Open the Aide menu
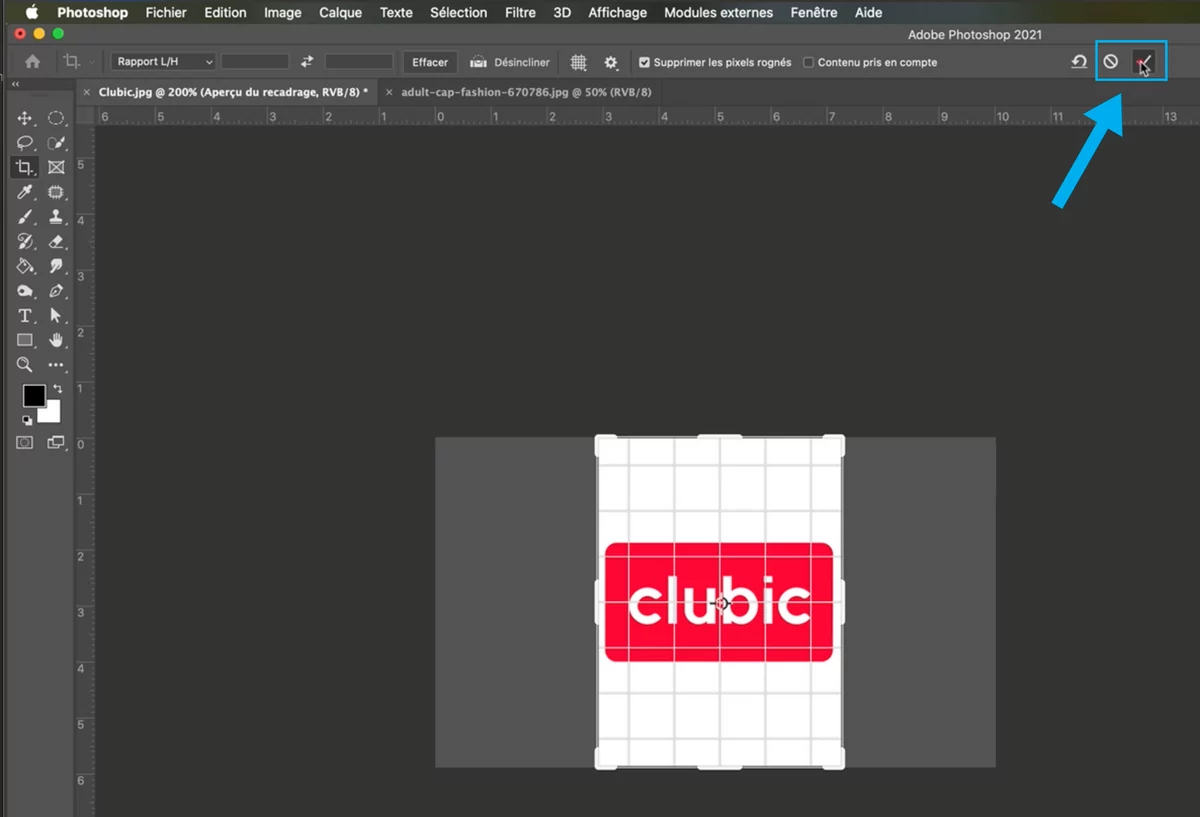Screen dimensions: 1200x817 click(869, 13)
